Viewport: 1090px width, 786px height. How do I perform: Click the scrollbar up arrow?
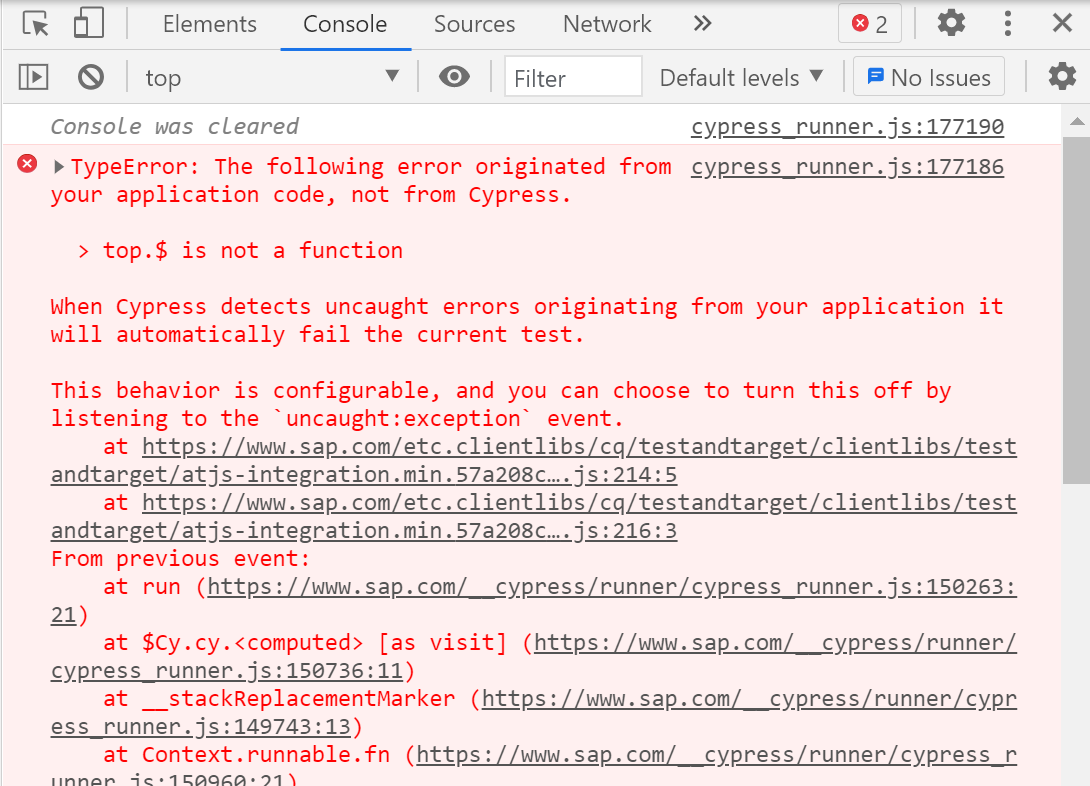pos(1076,122)
